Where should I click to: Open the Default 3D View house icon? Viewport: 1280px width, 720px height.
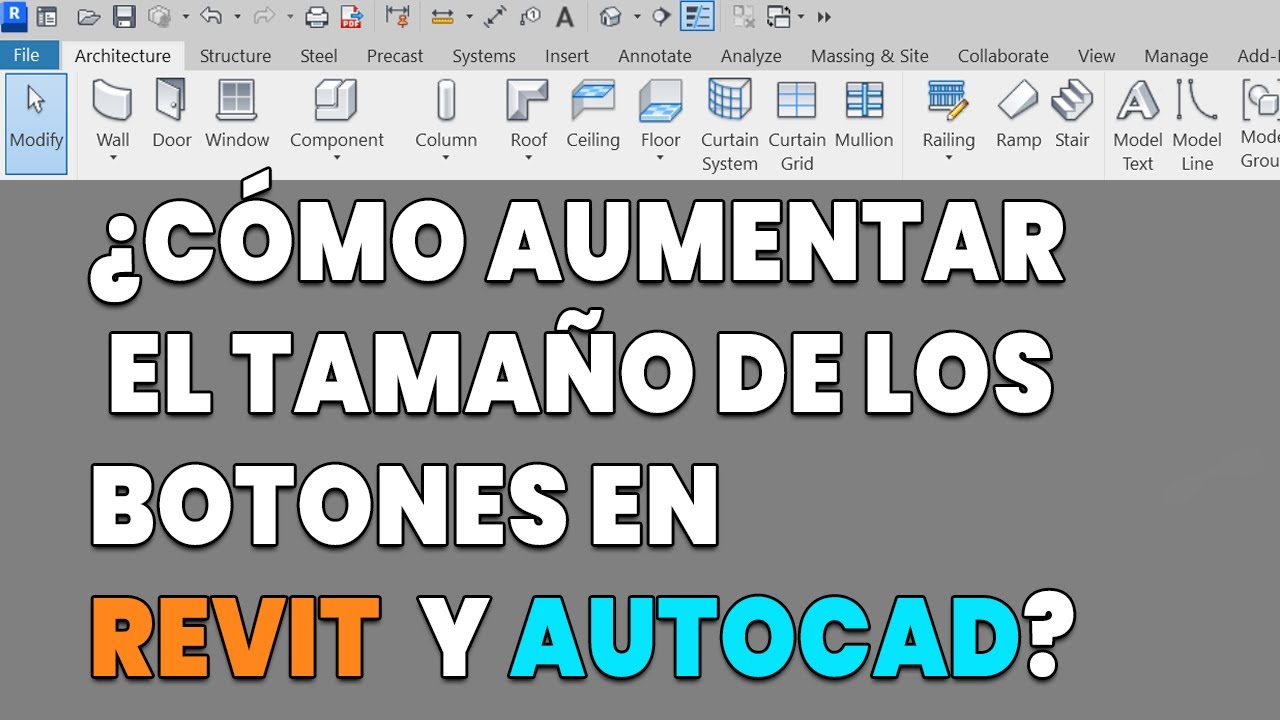coord(610,17)
